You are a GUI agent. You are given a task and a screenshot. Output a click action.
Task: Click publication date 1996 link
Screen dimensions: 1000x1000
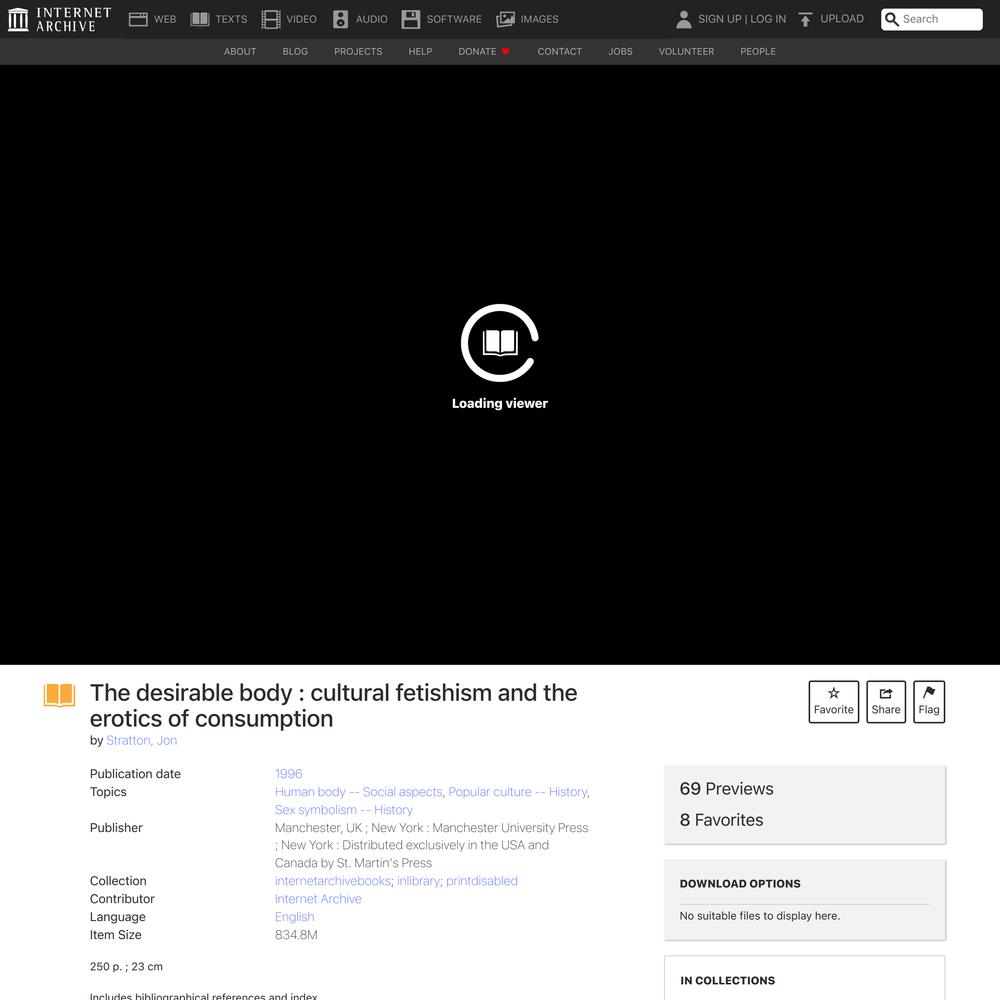pos(288,774)
